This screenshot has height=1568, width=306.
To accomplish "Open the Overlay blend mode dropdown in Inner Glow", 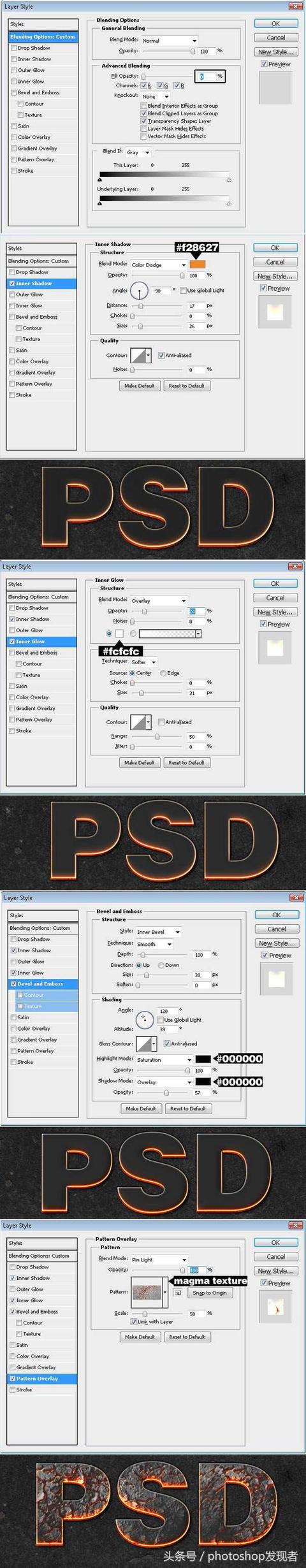I will pos(159,600).
